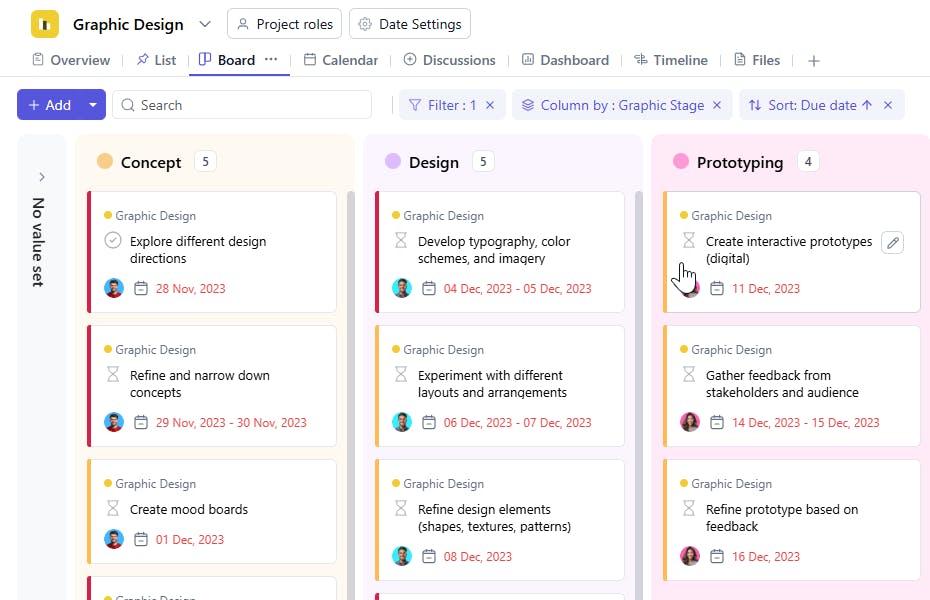This screenshot has width=930, height=600.
Task: Click calendar icon on Refine design elements card
Action: click(429, 557)
